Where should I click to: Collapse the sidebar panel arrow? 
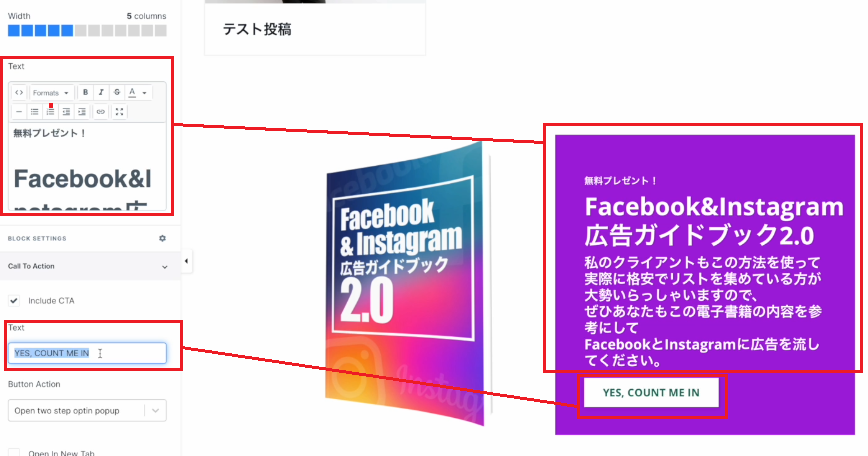186,261
